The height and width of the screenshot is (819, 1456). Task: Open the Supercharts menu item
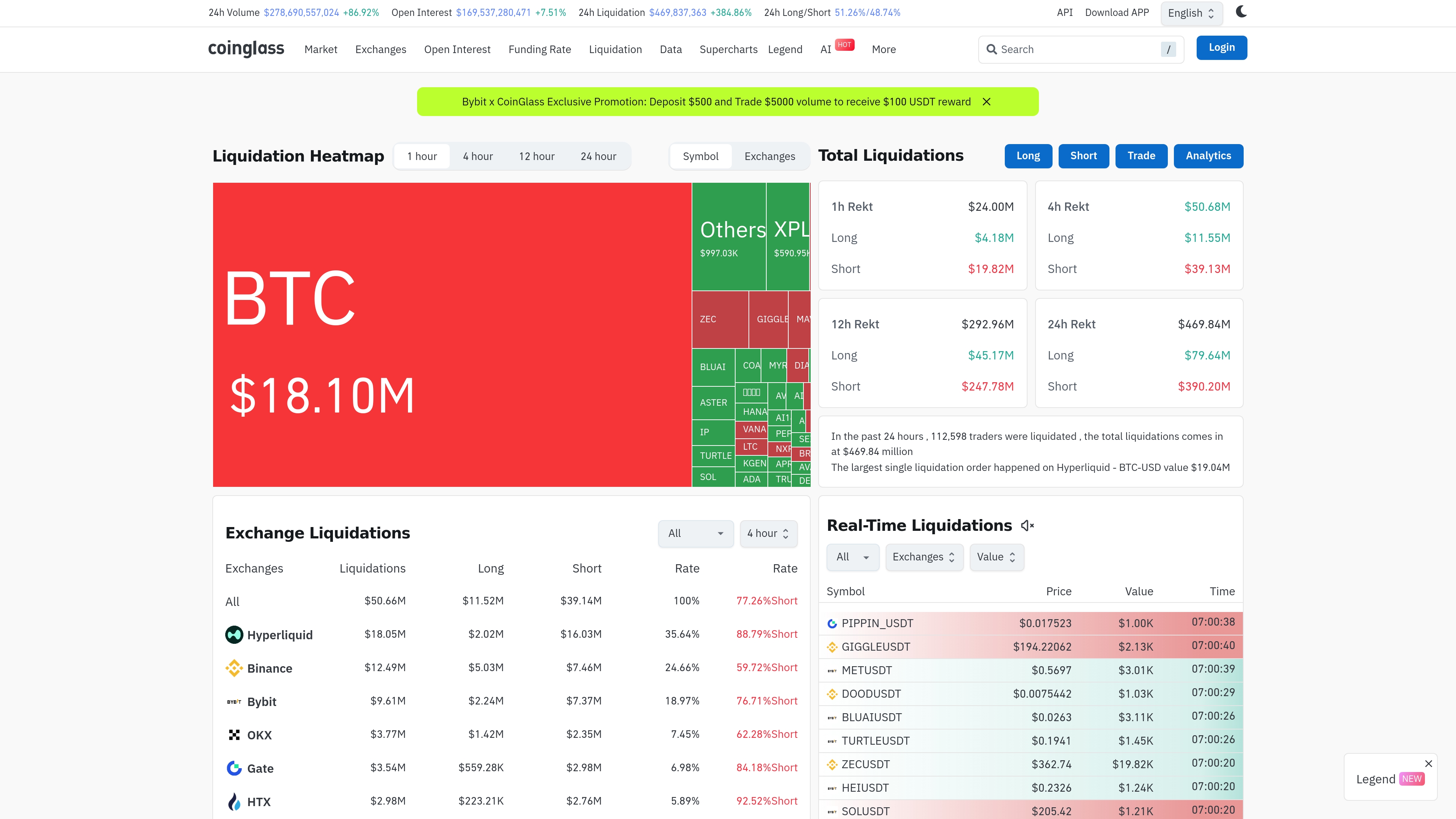click(728, 49)
